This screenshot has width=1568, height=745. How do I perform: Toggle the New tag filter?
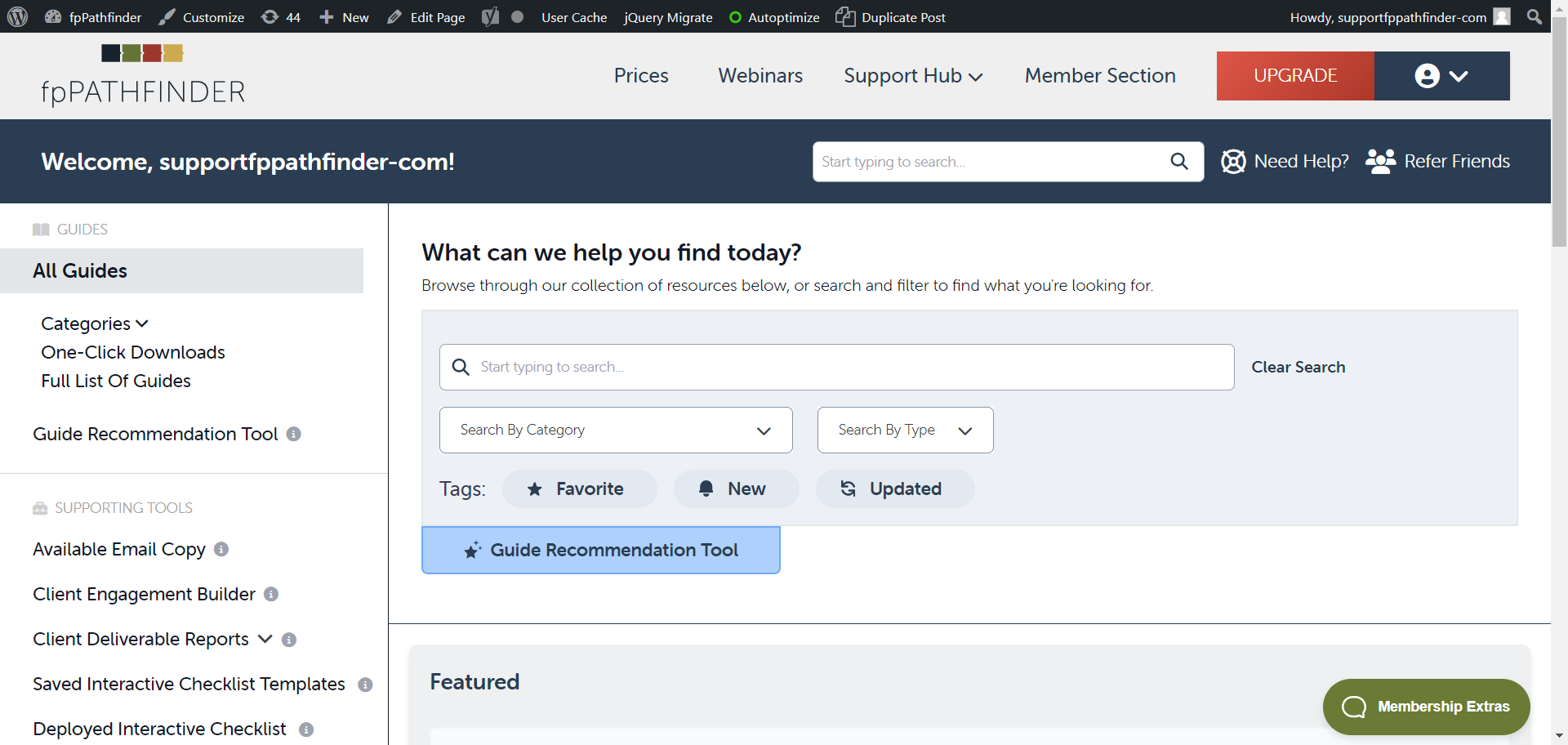point(736,489)
